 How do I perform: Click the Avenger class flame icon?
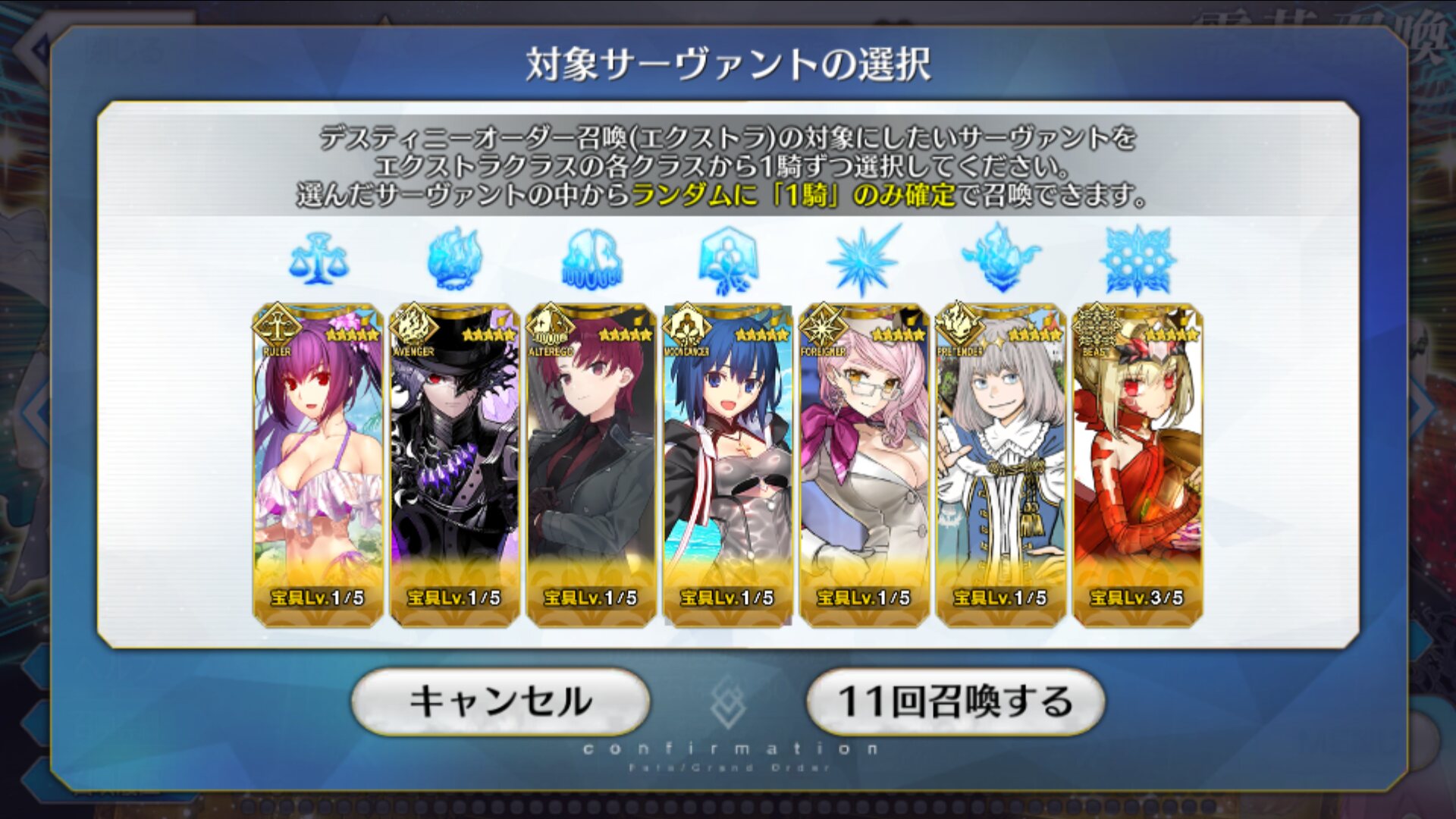454,259
